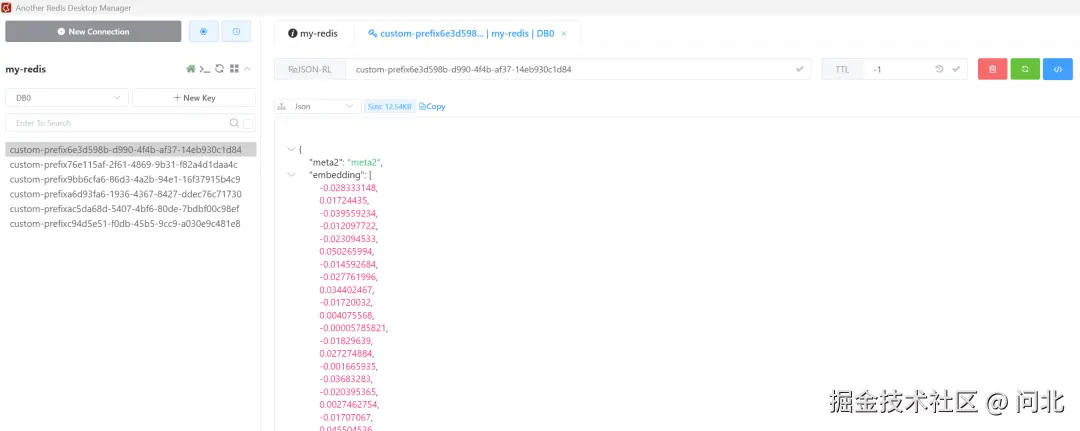Open the Redis console terminal icon
Viewport: 1080px width, 431px height.
pyautogui.click(x=205, y=69)
